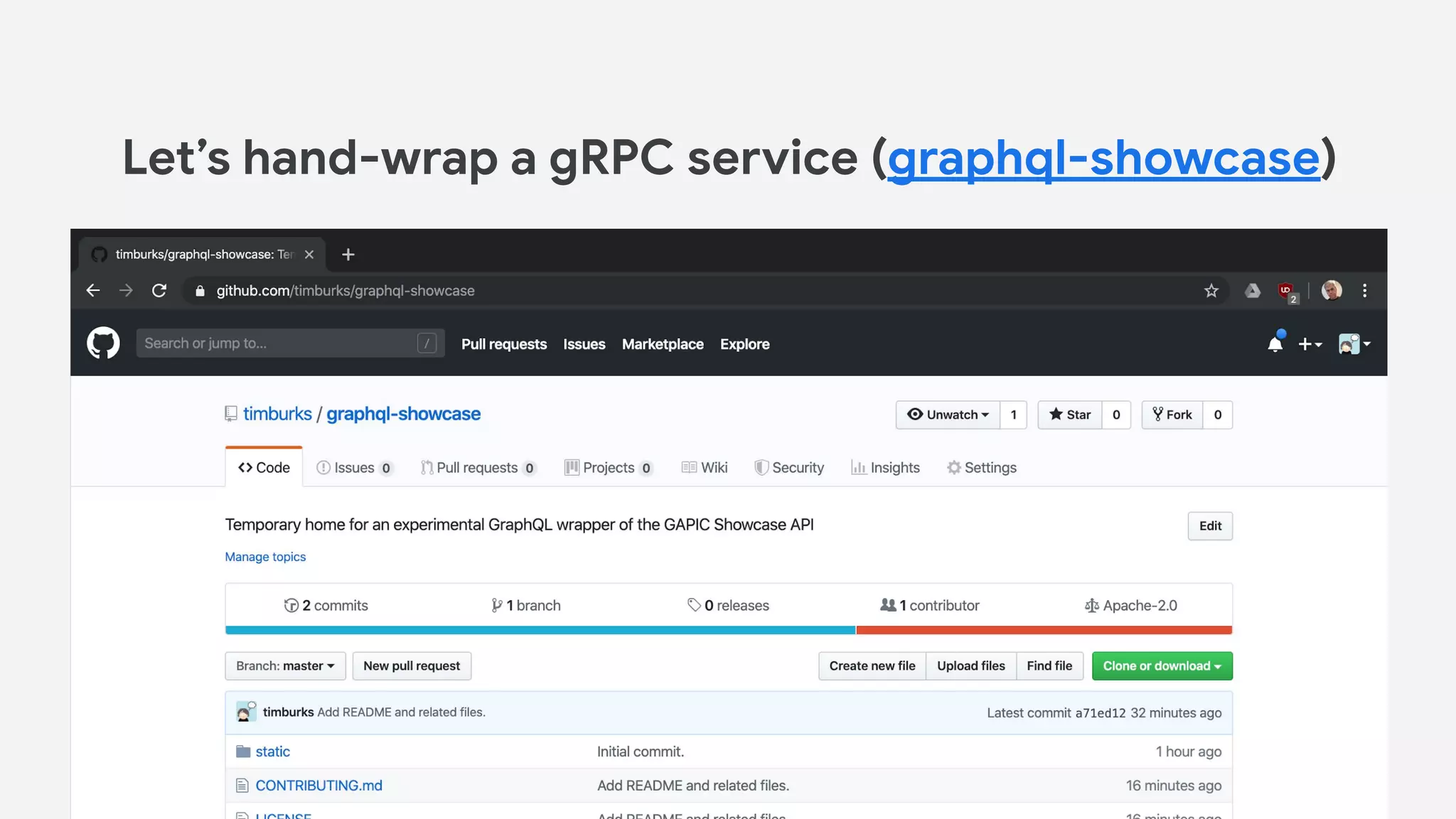Edit the repository description
The height and width of the screenshot is (819, 1456).
pyautogui.click(x=1210, y=526)
